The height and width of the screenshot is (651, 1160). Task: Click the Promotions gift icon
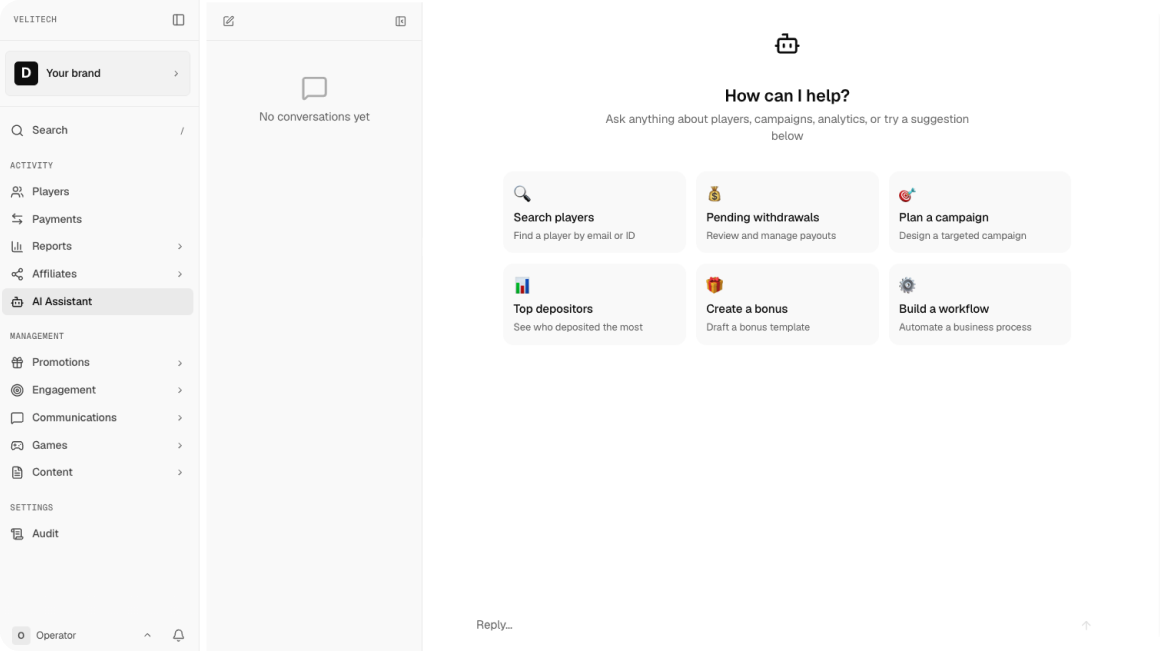(17, 362)
